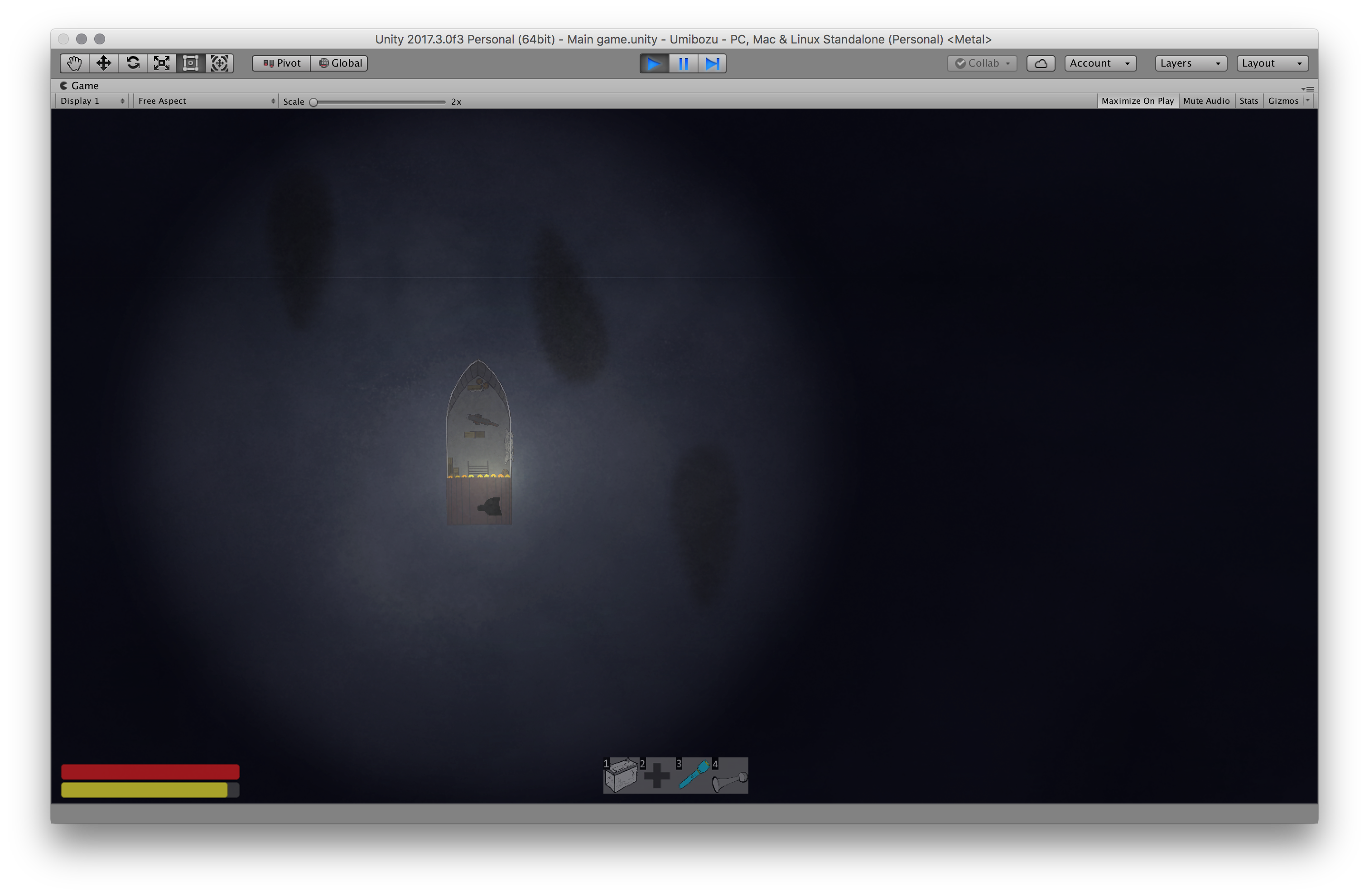Viewport: 1369px width, 896px height.
Task: Select the Rect Transform tool
Action: 190,63
